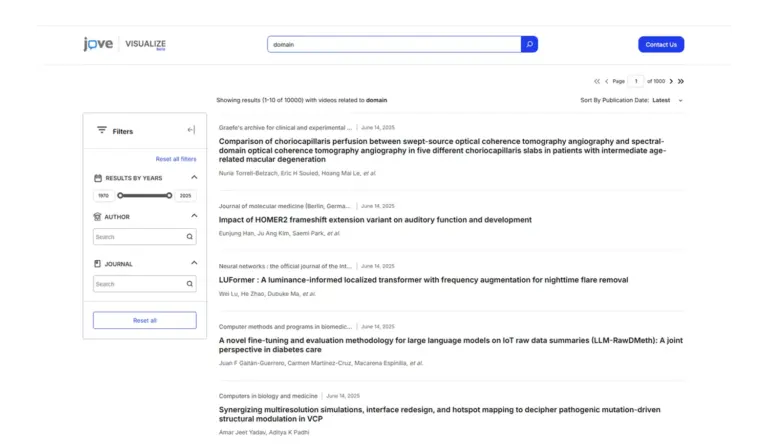Collapse the Filters panel with arrow icon
The width and height of the screenshot is (768, 445).
(x=191, y=130)
